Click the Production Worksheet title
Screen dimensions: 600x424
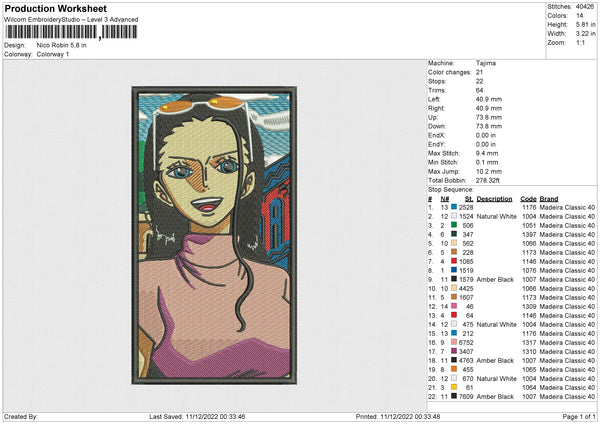click(x=56, y=9)
